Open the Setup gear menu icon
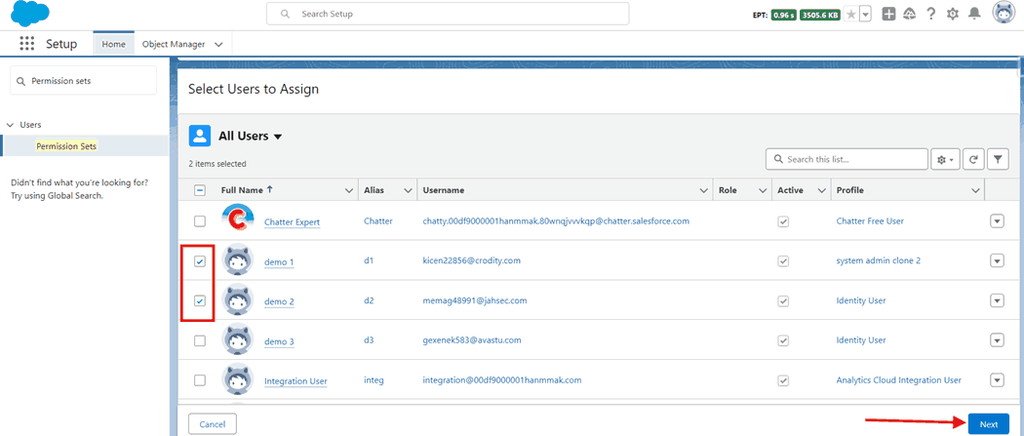The image size is (1024, 436). pos(952,14)
